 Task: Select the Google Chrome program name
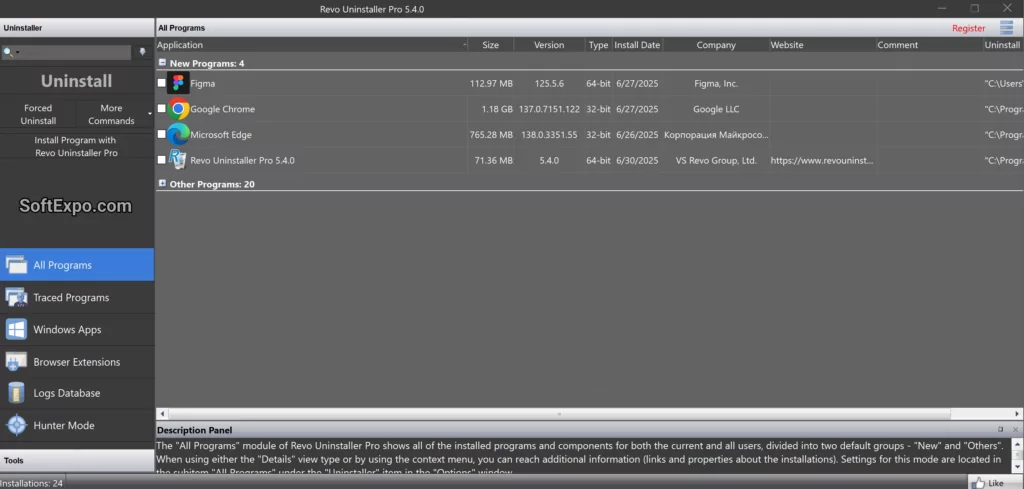pyautogui.click(x=223, y=109)
